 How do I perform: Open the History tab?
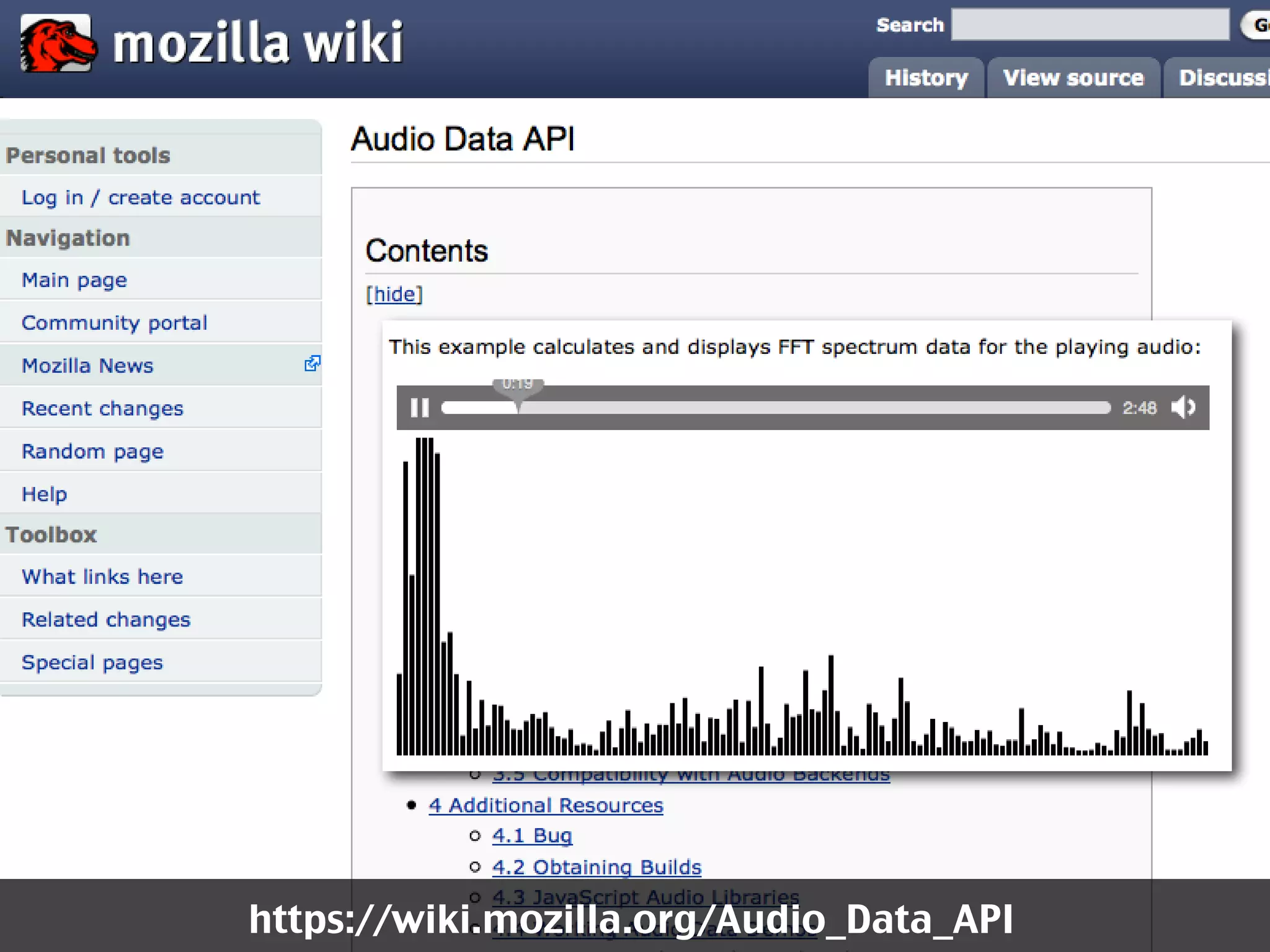tap(926, 77)
